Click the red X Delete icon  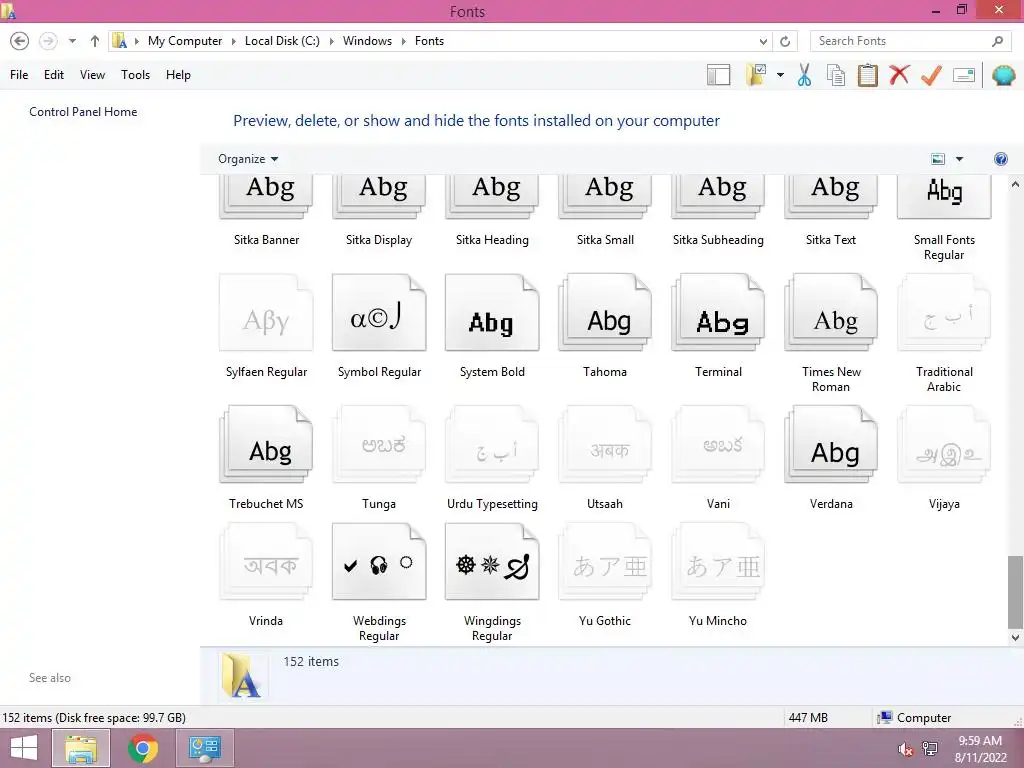coord(899,75)
